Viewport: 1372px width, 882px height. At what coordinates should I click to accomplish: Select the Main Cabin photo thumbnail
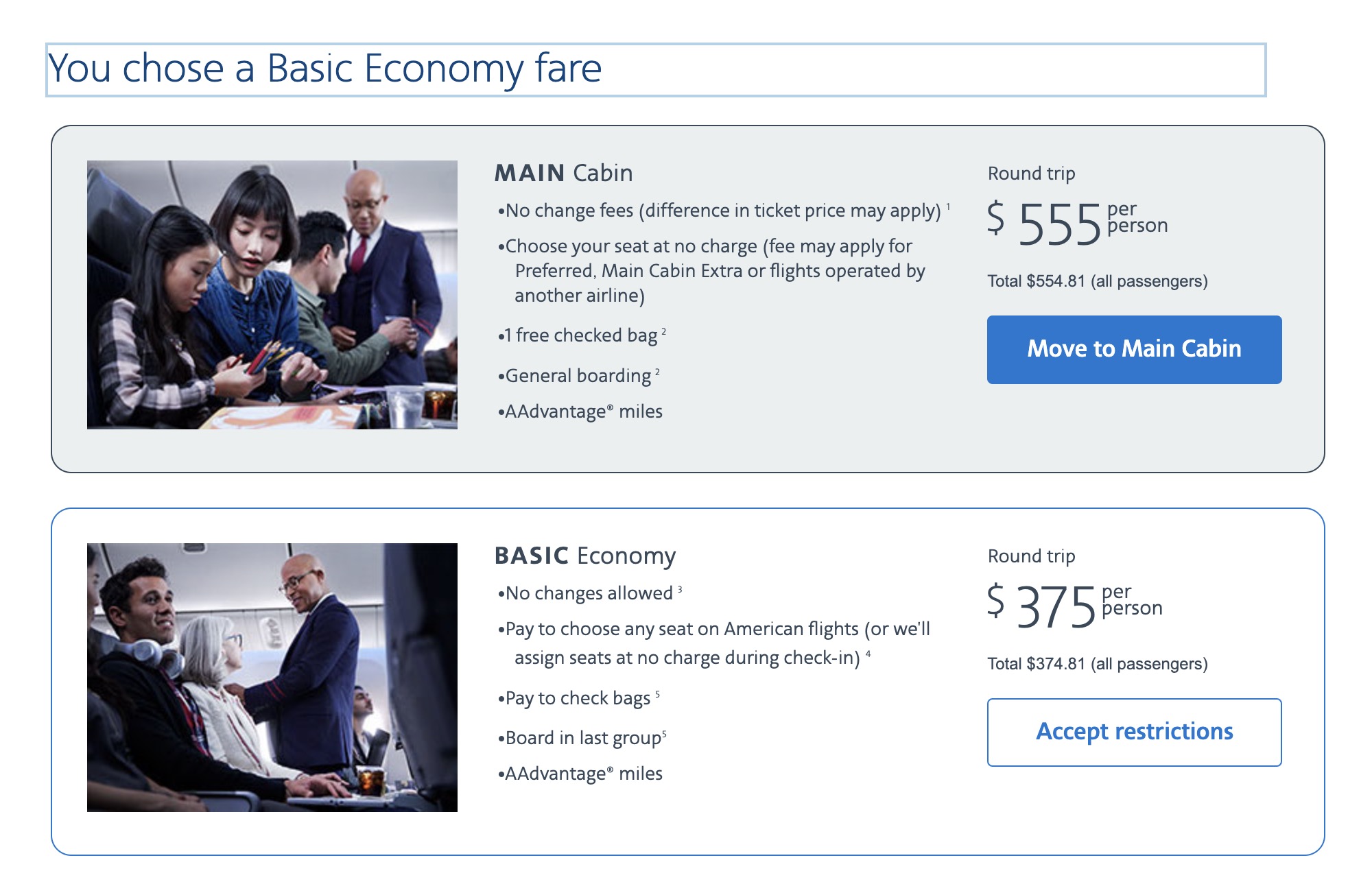click(x=273, y=295)
